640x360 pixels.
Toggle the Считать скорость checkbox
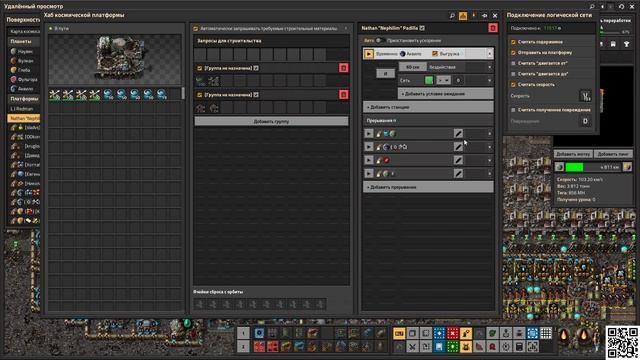point(513,84)
